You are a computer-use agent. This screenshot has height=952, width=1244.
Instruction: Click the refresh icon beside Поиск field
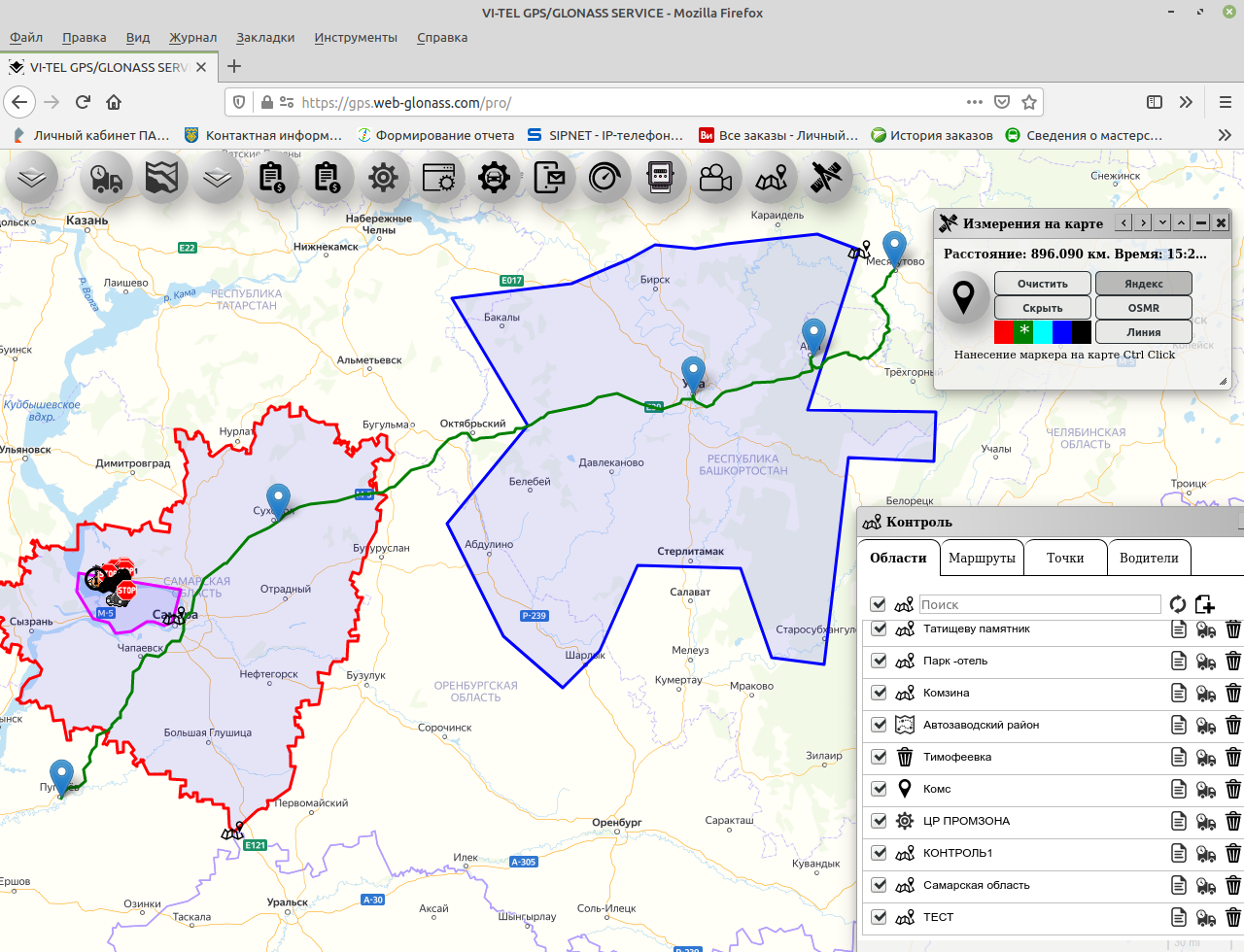pyautogui.click(x=1177, y=604)
